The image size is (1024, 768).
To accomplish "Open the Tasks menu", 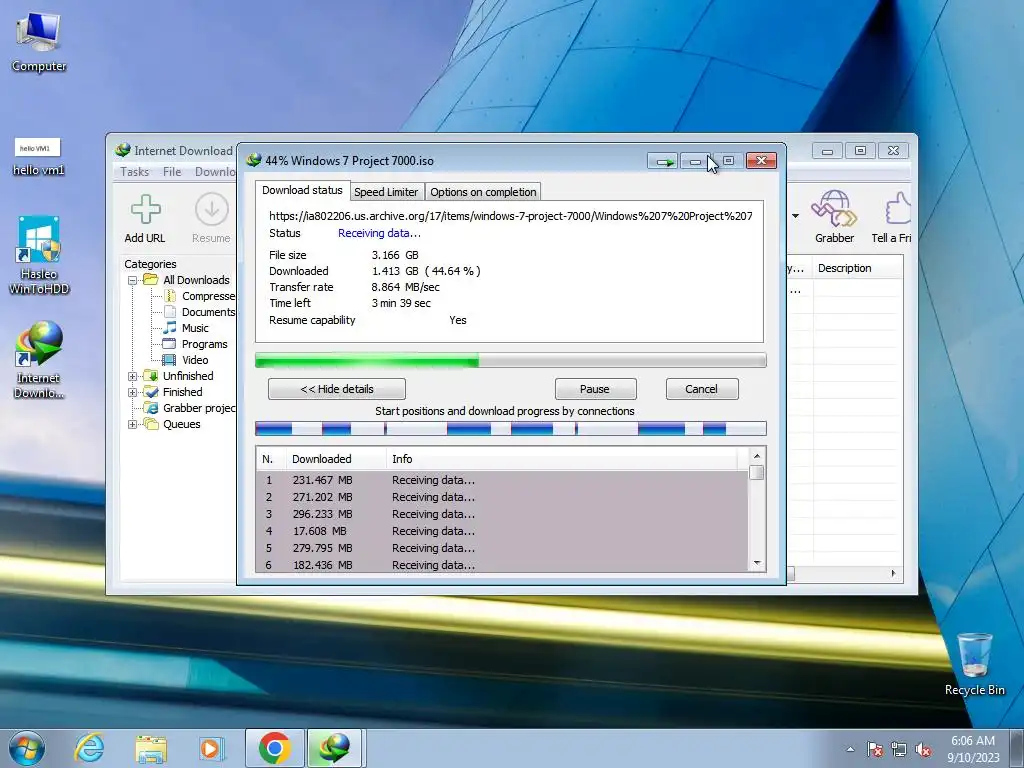I will (135, 172).
